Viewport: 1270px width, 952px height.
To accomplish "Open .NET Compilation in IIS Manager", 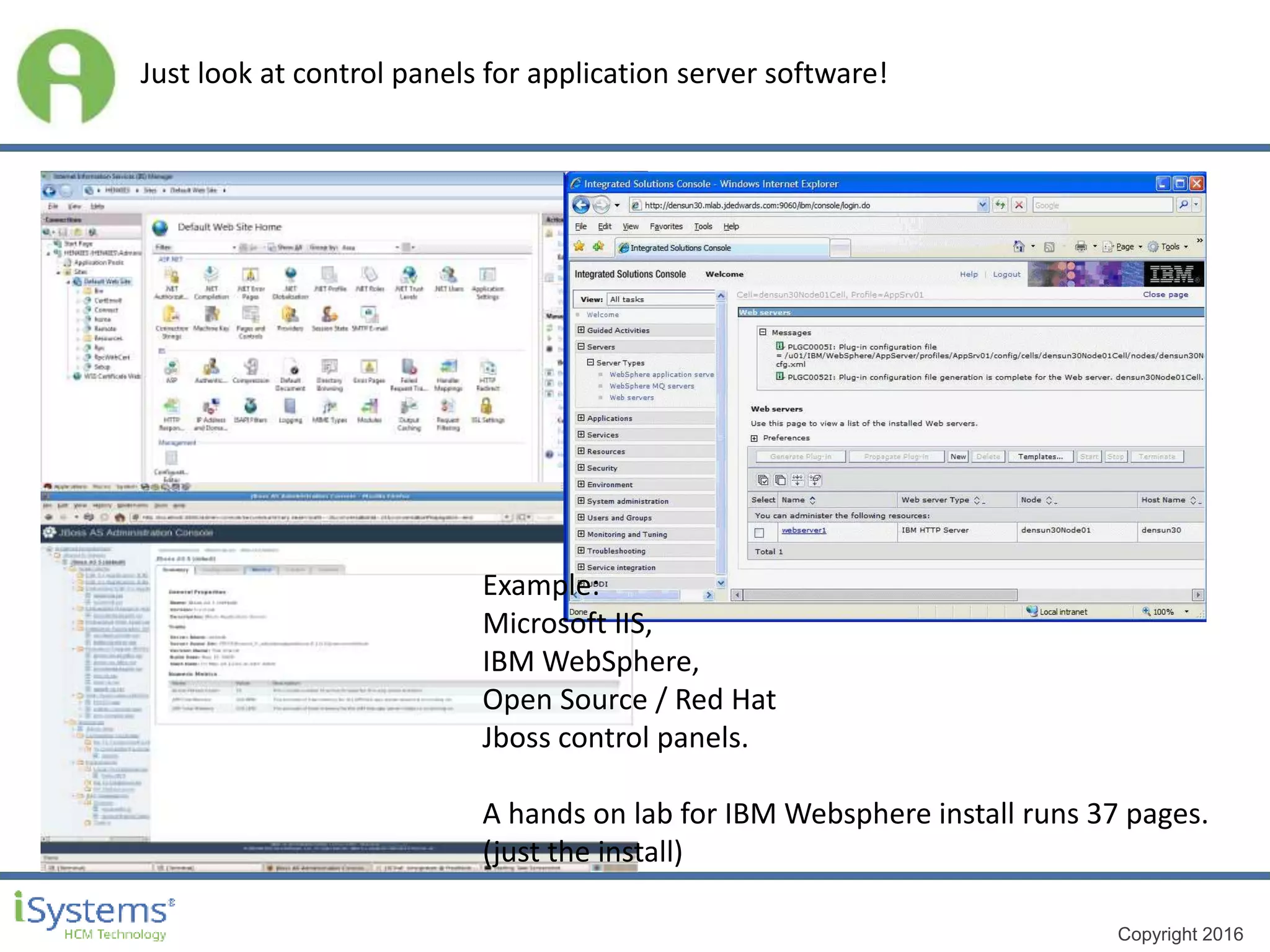I will (x=211, y=283).
